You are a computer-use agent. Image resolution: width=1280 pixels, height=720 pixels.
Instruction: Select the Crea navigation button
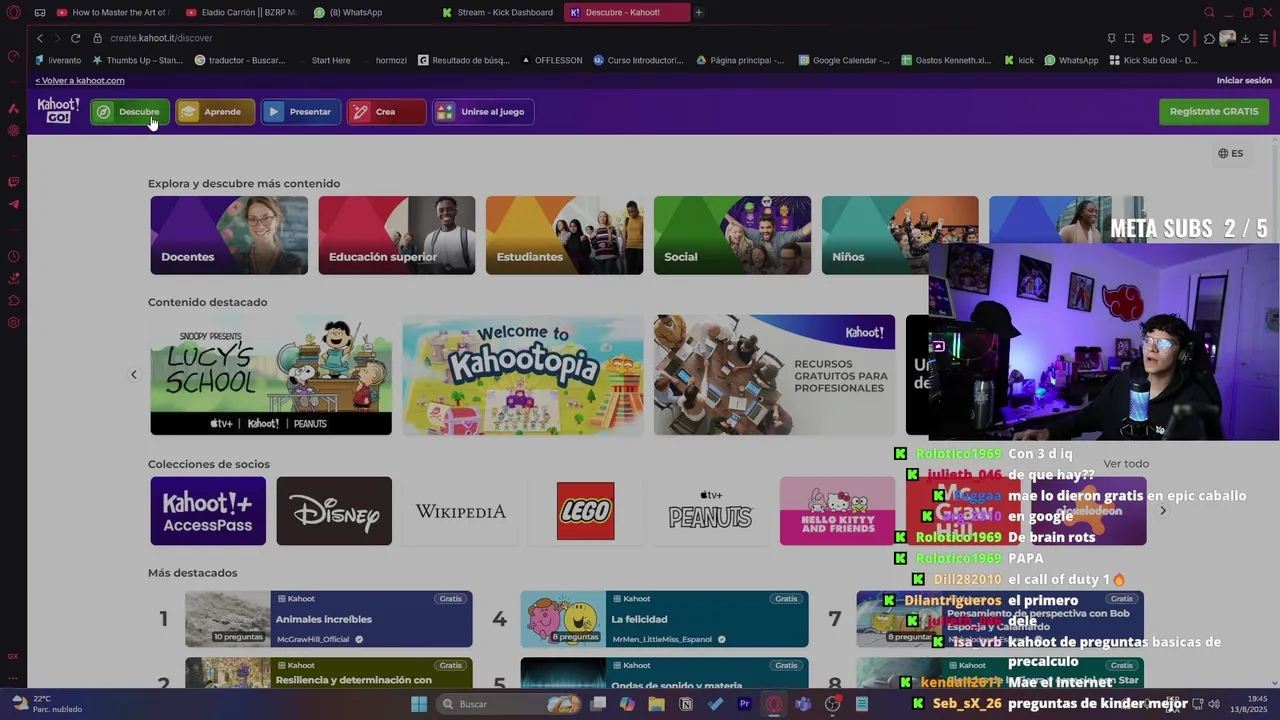386,112
